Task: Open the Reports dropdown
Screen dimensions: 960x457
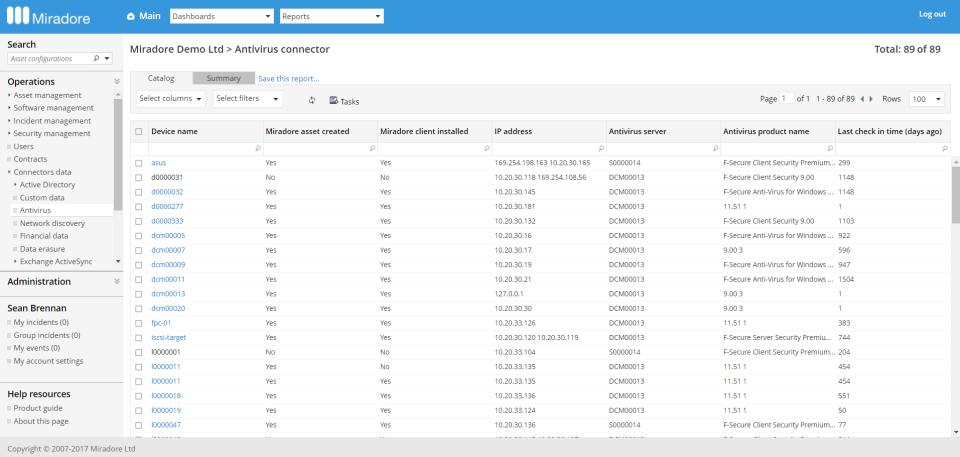Action: pos(332,17)
